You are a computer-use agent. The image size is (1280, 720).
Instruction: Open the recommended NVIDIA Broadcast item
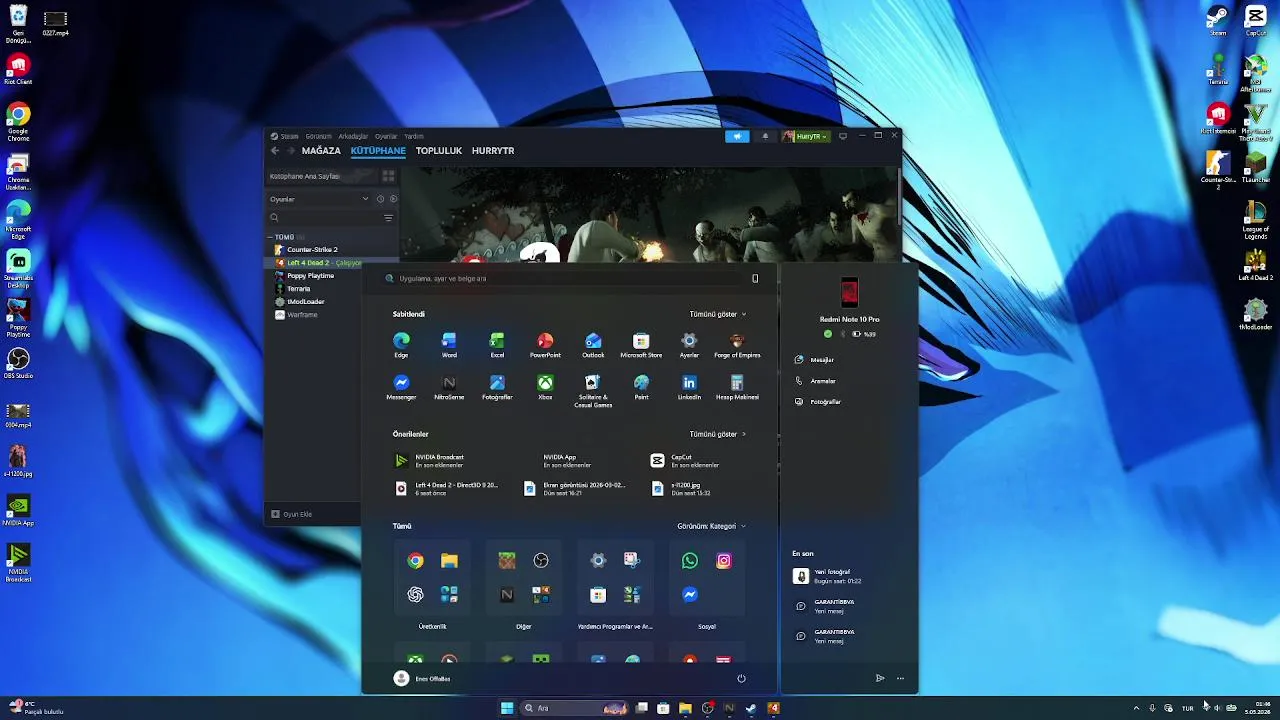pyautogui.click(x=430, y=460)
